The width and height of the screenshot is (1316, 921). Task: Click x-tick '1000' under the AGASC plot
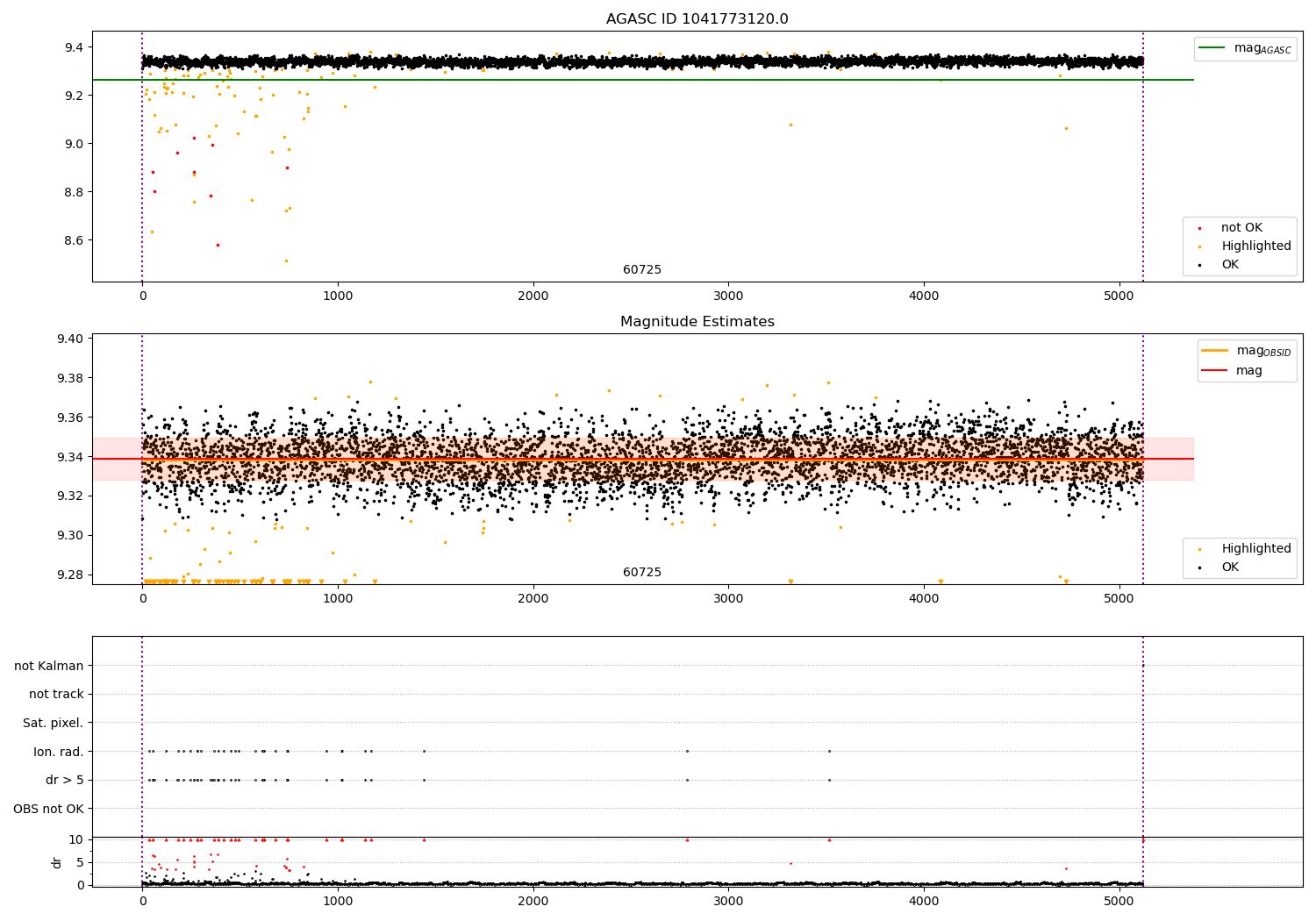pyautogui.click(x=338, y=296)
